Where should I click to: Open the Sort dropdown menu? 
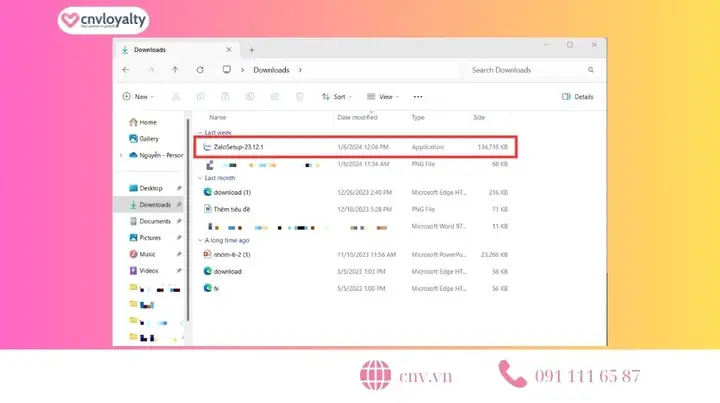[337, 97]
